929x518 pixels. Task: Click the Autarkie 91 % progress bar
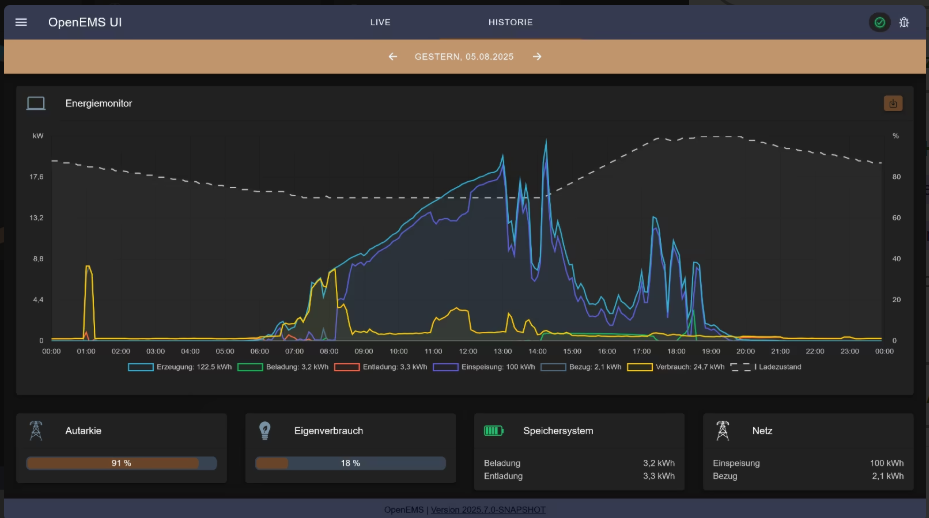coord(121,463)
